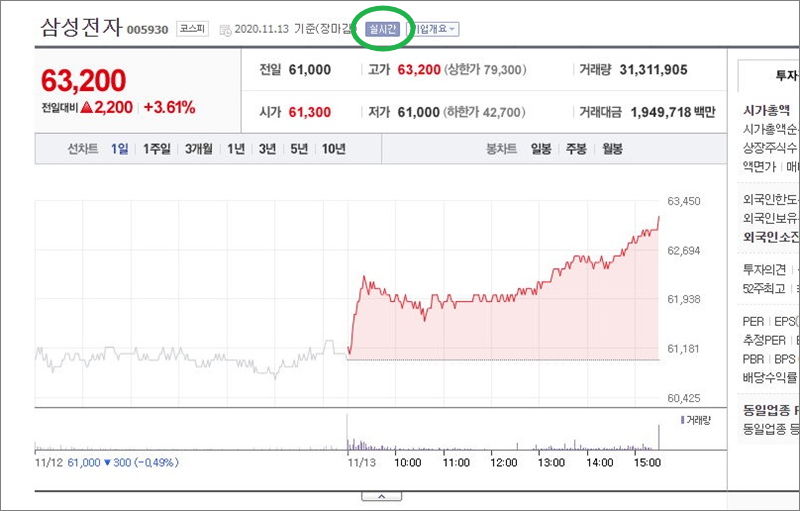Click the 상장주식수 sidebar entry
The image size is (800, 511).
point(769,148)
